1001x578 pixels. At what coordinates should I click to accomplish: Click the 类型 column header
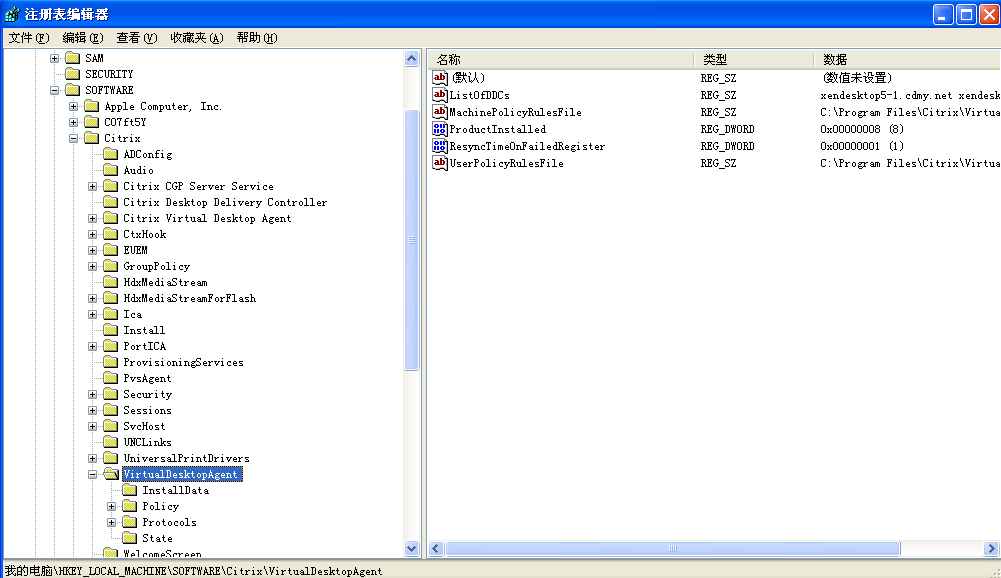click(x=753, y=59)
